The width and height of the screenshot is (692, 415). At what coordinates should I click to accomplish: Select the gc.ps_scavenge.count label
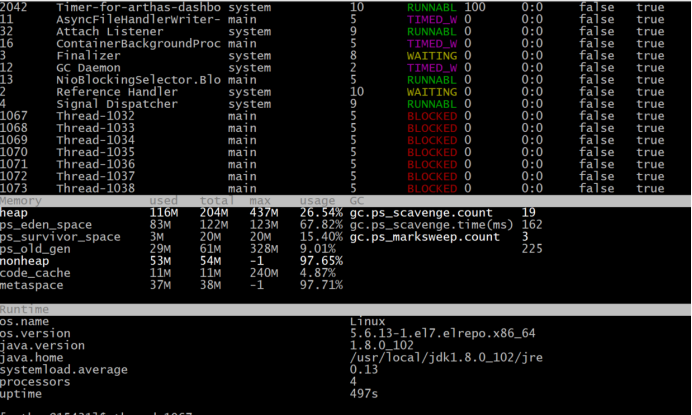coord(423,213)
